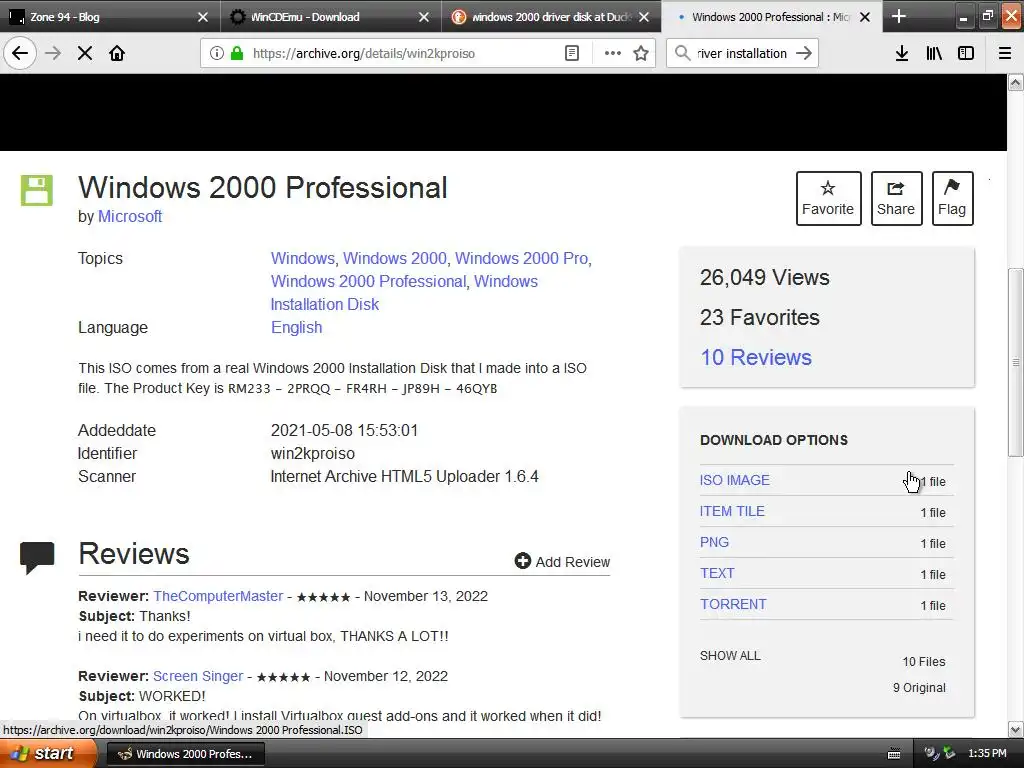
Task: Click the Share button
Action: click(x=896, y=199)
